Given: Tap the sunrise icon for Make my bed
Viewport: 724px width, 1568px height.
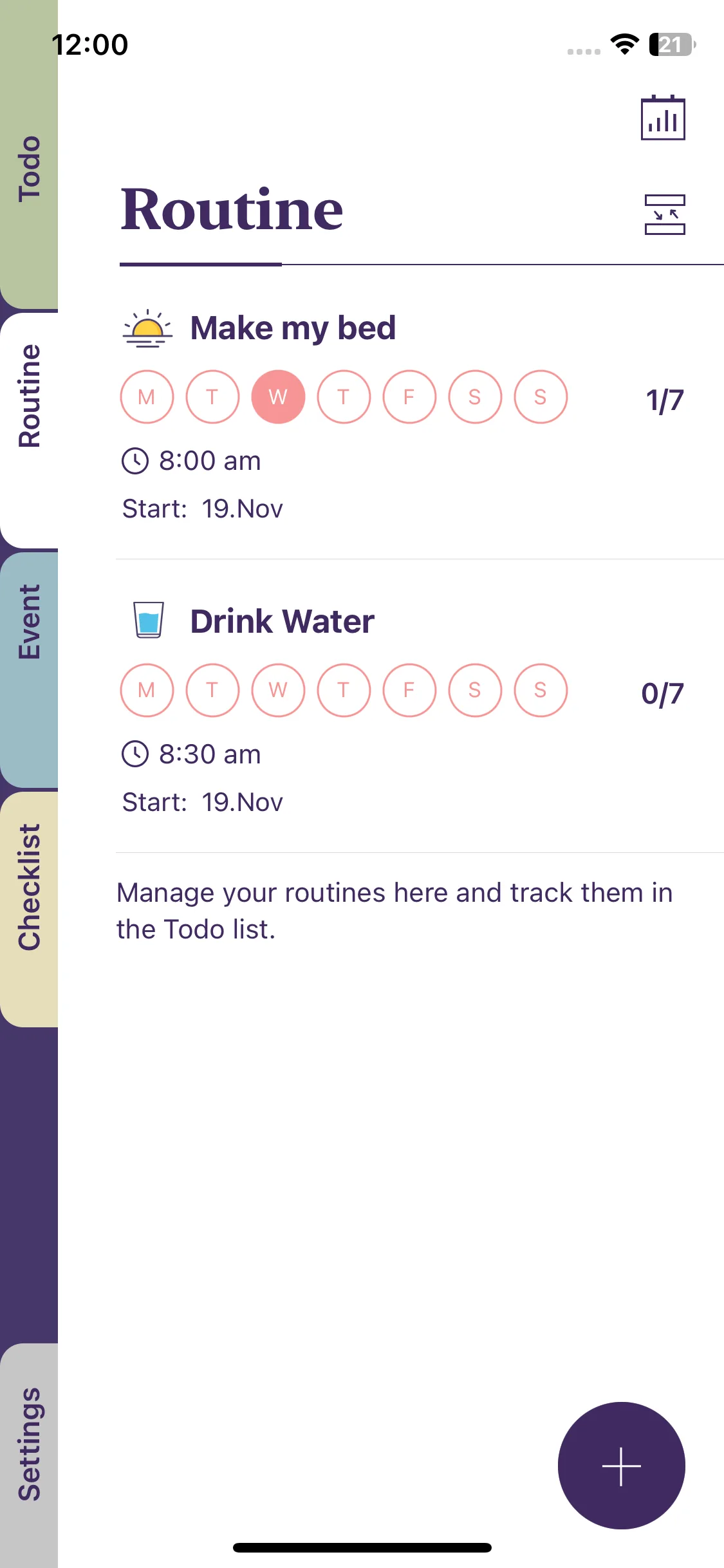Looking at the screenshot, I should [148, 328].
